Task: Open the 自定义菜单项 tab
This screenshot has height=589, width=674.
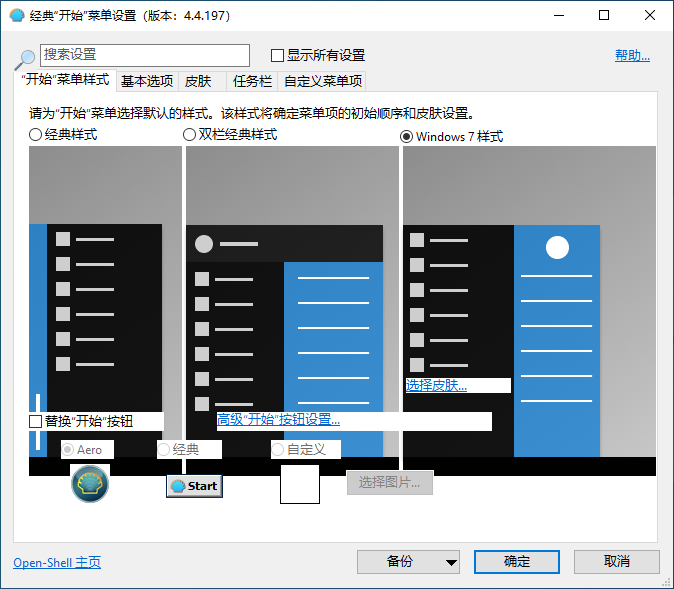Action: click(323, 81)
